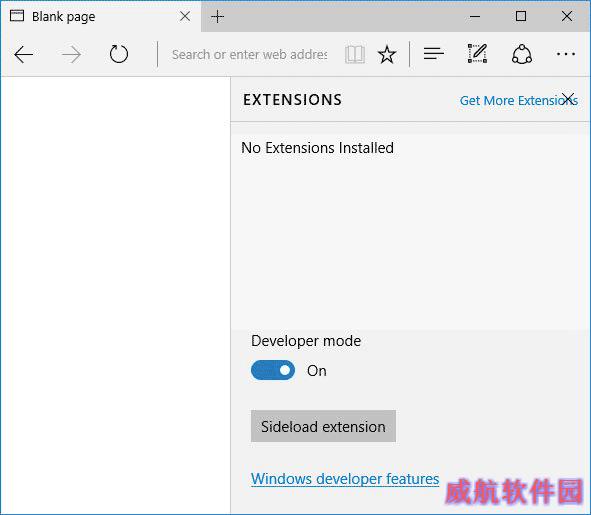
Task: Close the Extensions pane
Action: (x=568, y=99)
